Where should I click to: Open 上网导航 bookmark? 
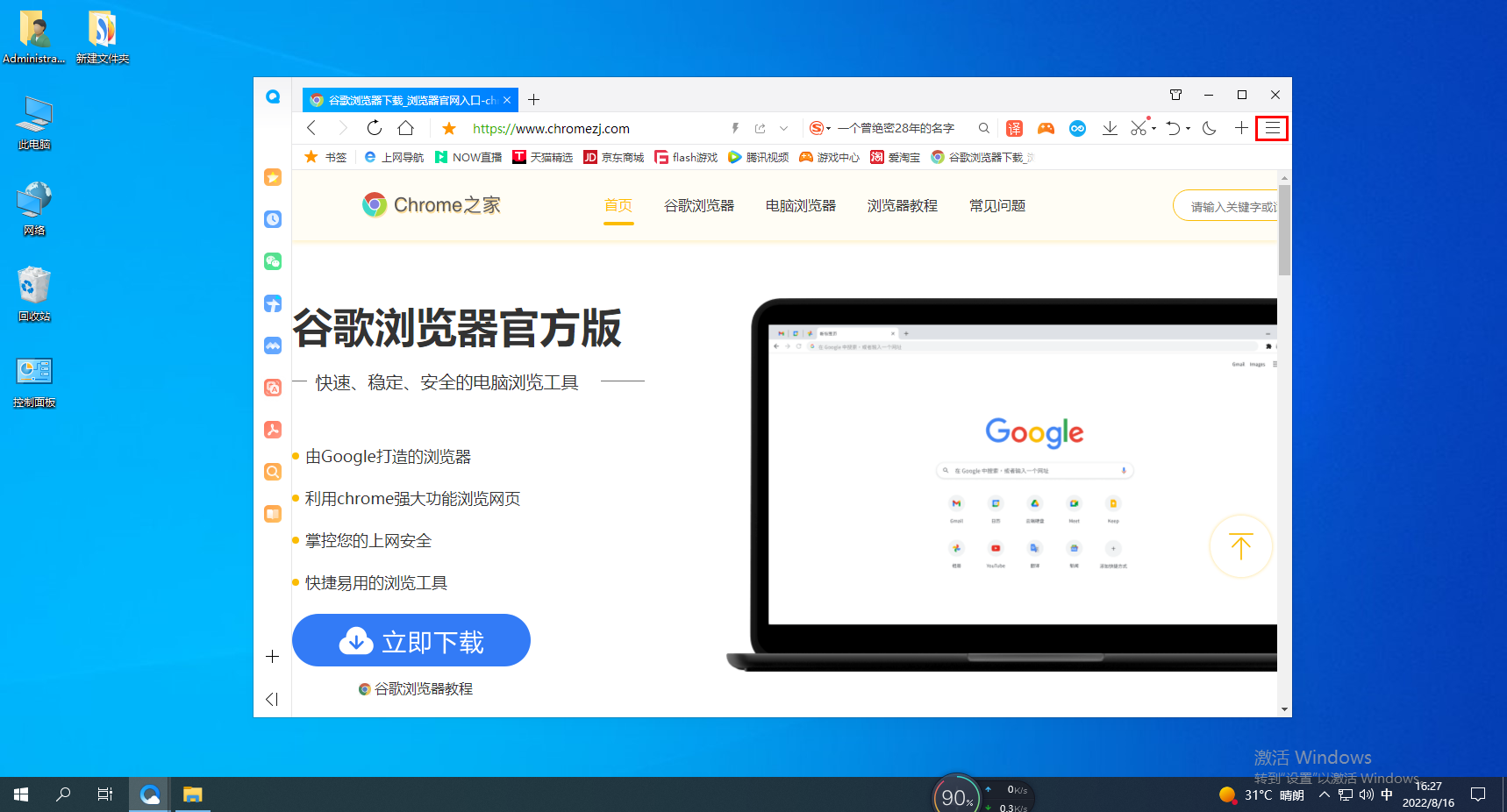394,158
